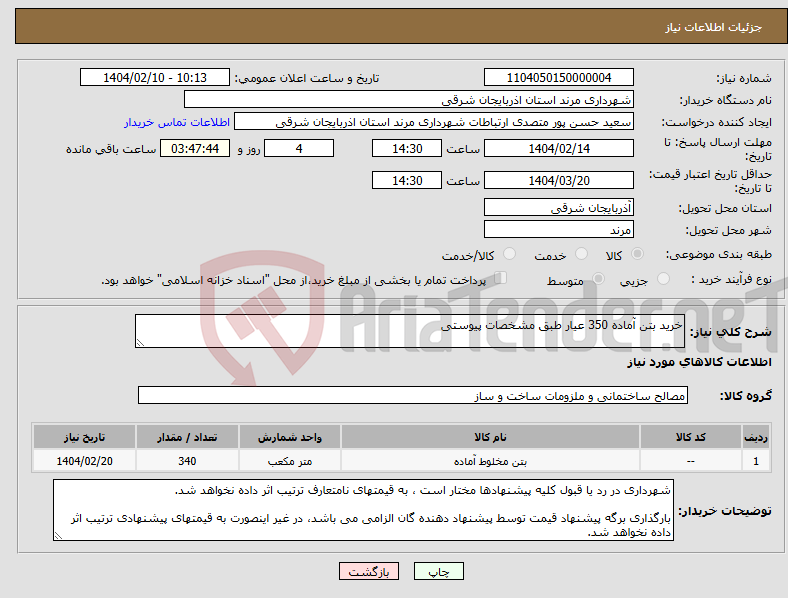Click the goods group field مصالح ساختمانی
The image size is (788, 598).
coord(413,395)
